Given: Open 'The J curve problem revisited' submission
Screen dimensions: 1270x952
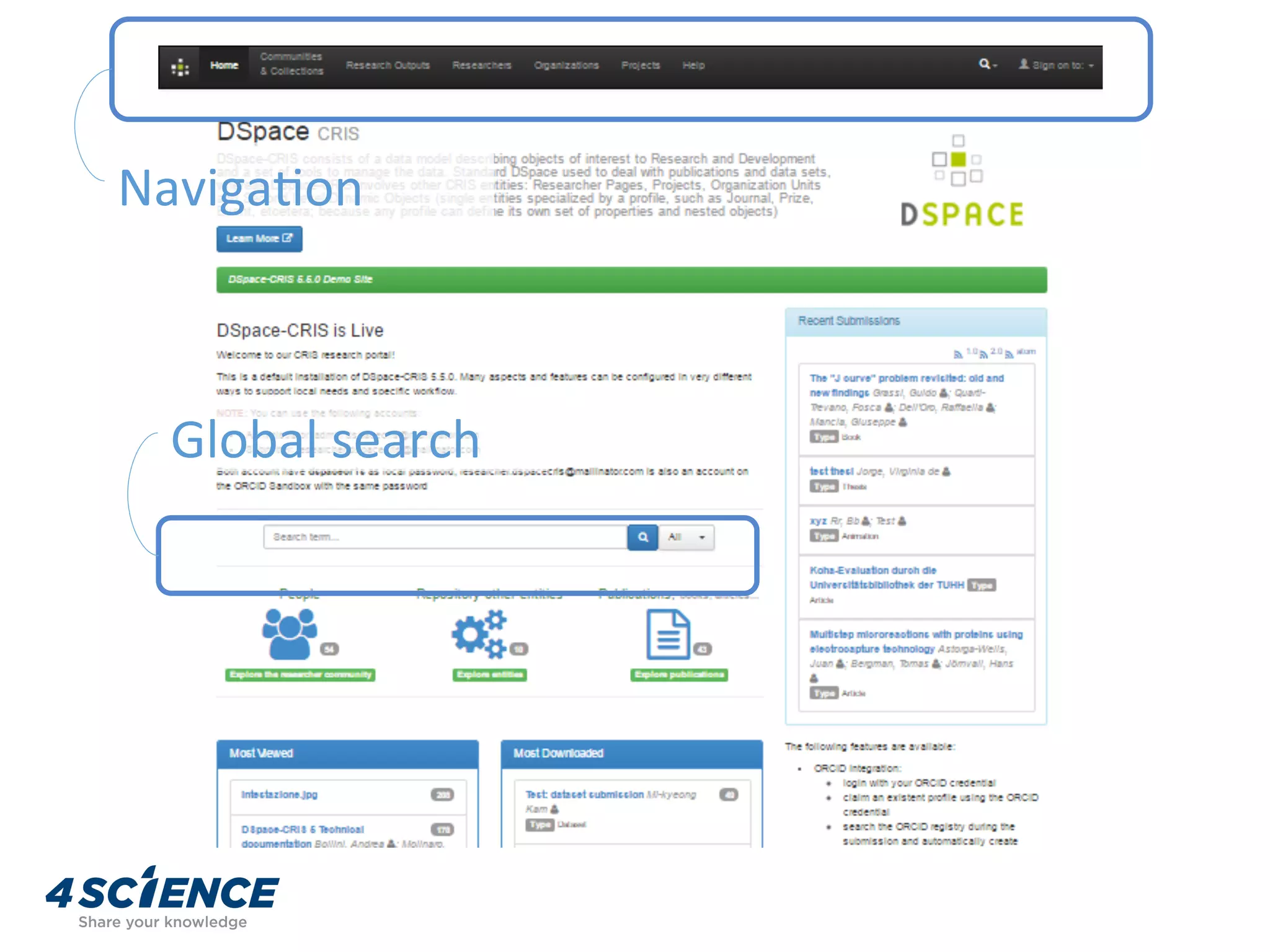Looking at the screenshot, I should [x=906, y=385].
